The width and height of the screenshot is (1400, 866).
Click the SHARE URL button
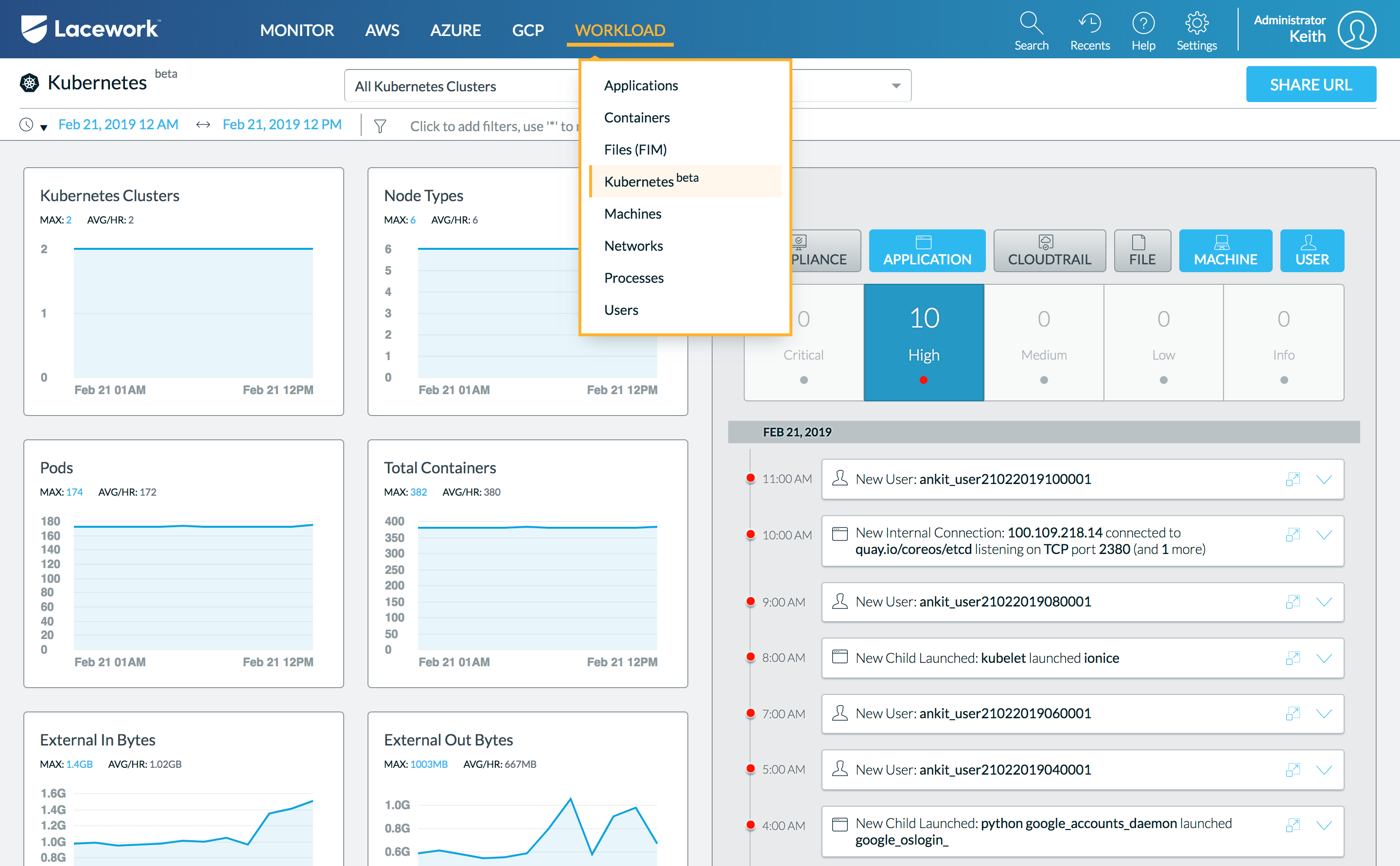point(1311,85)
